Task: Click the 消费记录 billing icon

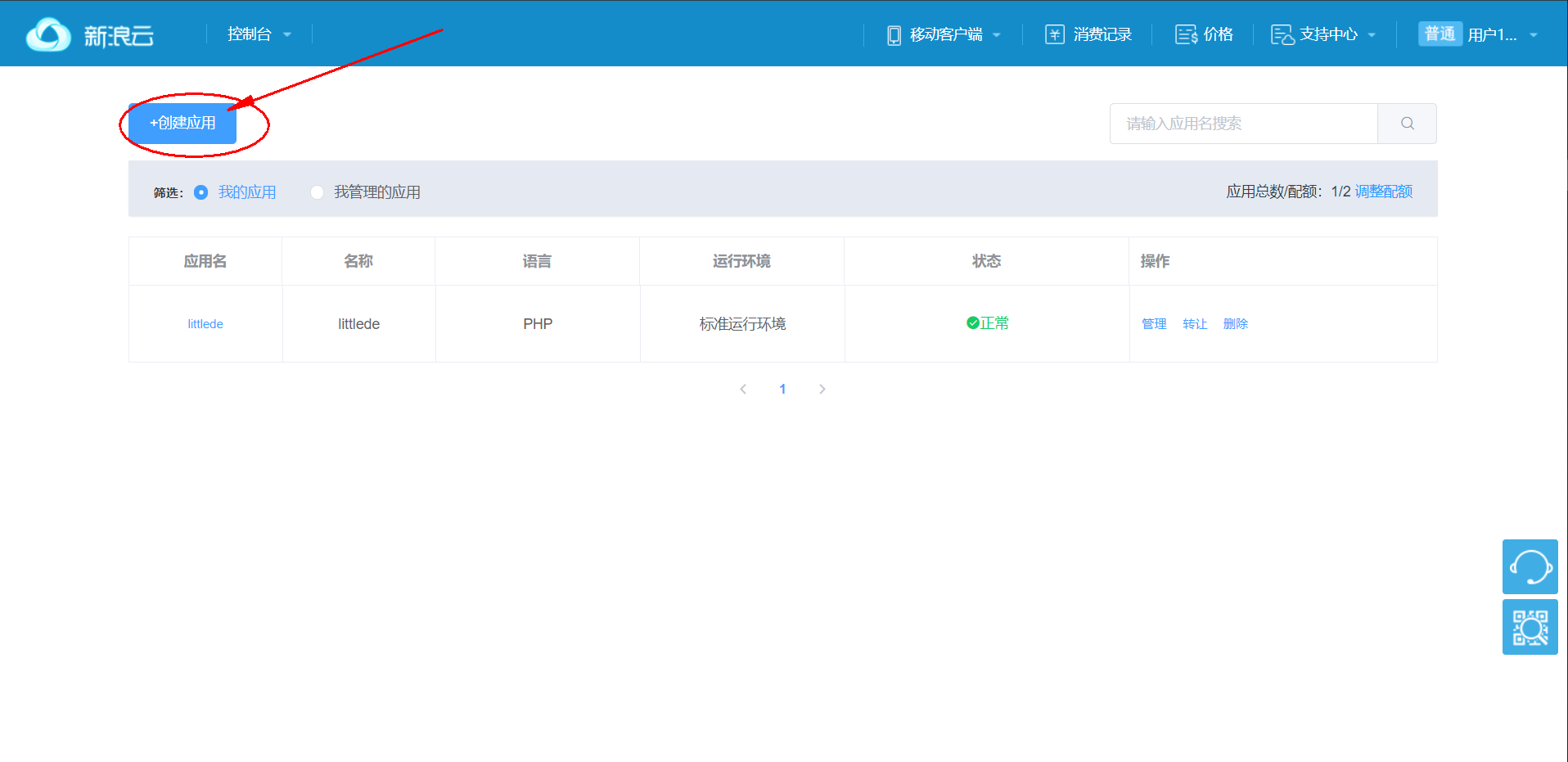Action: click(x=1055, y=34)
